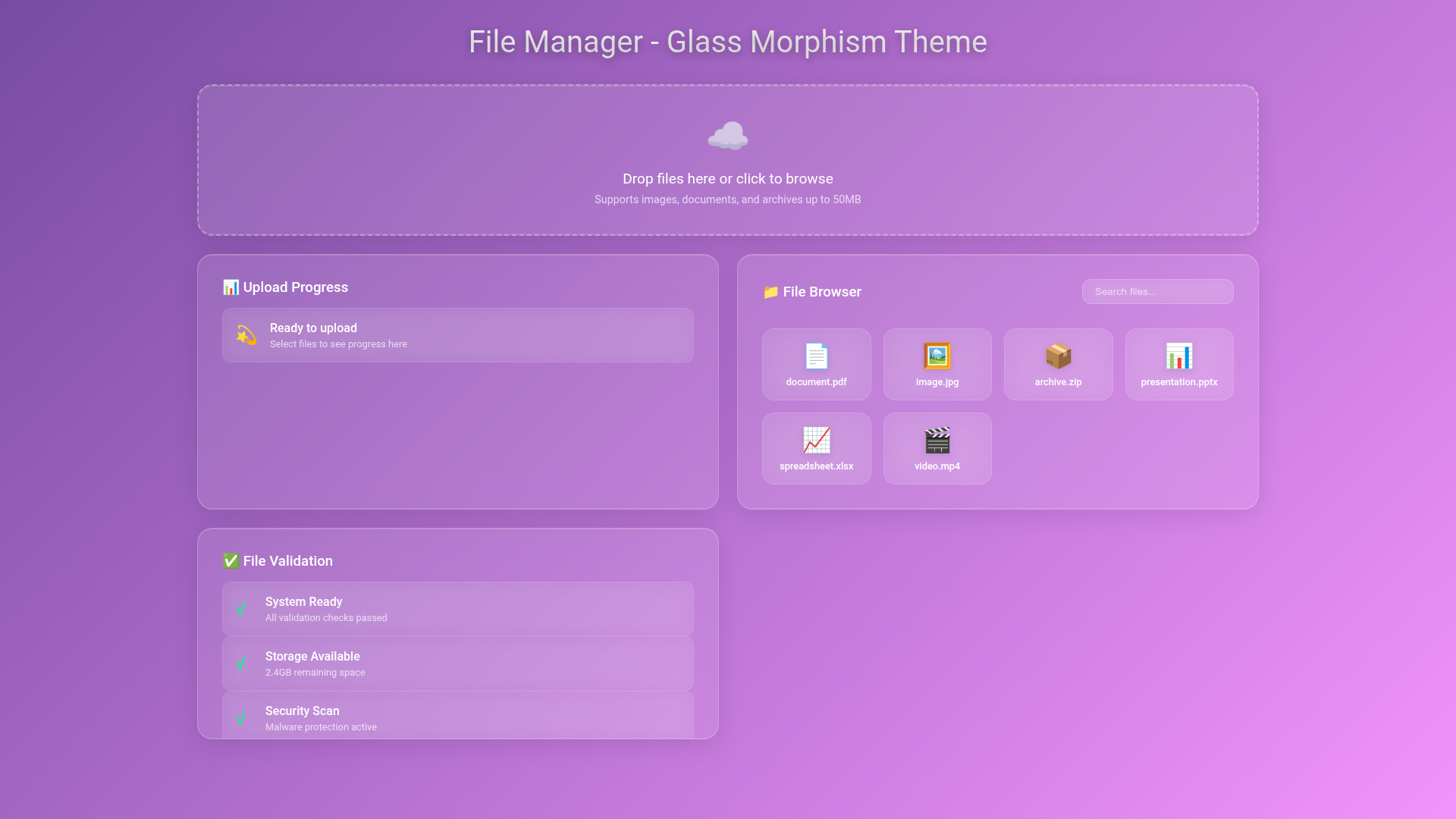Click the Ready to upload star icon
The image size is (1456, 819).
point(246,335)
